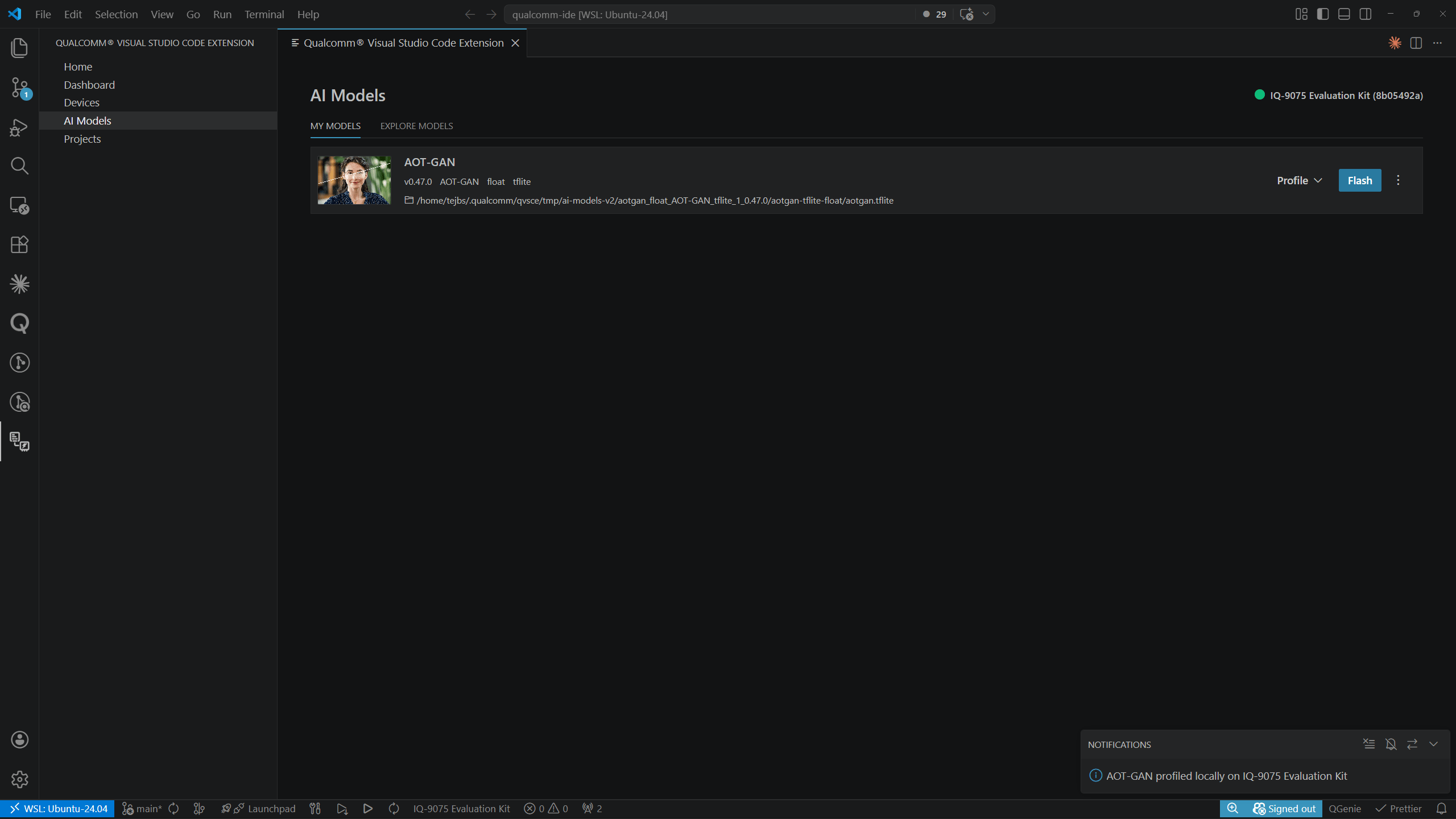Open the Accounts icon
Viewport: 1456px width, 819px height.
(x=19, y=740)
